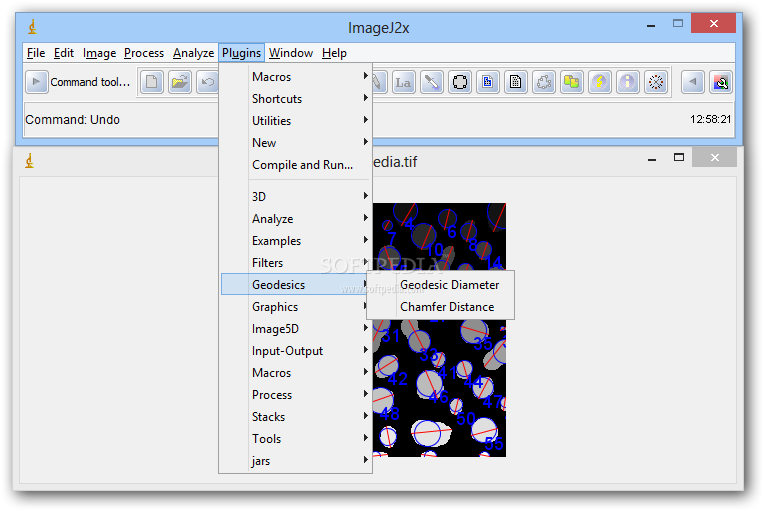Expand the Stacks submenu

click(x=296, y=417)
